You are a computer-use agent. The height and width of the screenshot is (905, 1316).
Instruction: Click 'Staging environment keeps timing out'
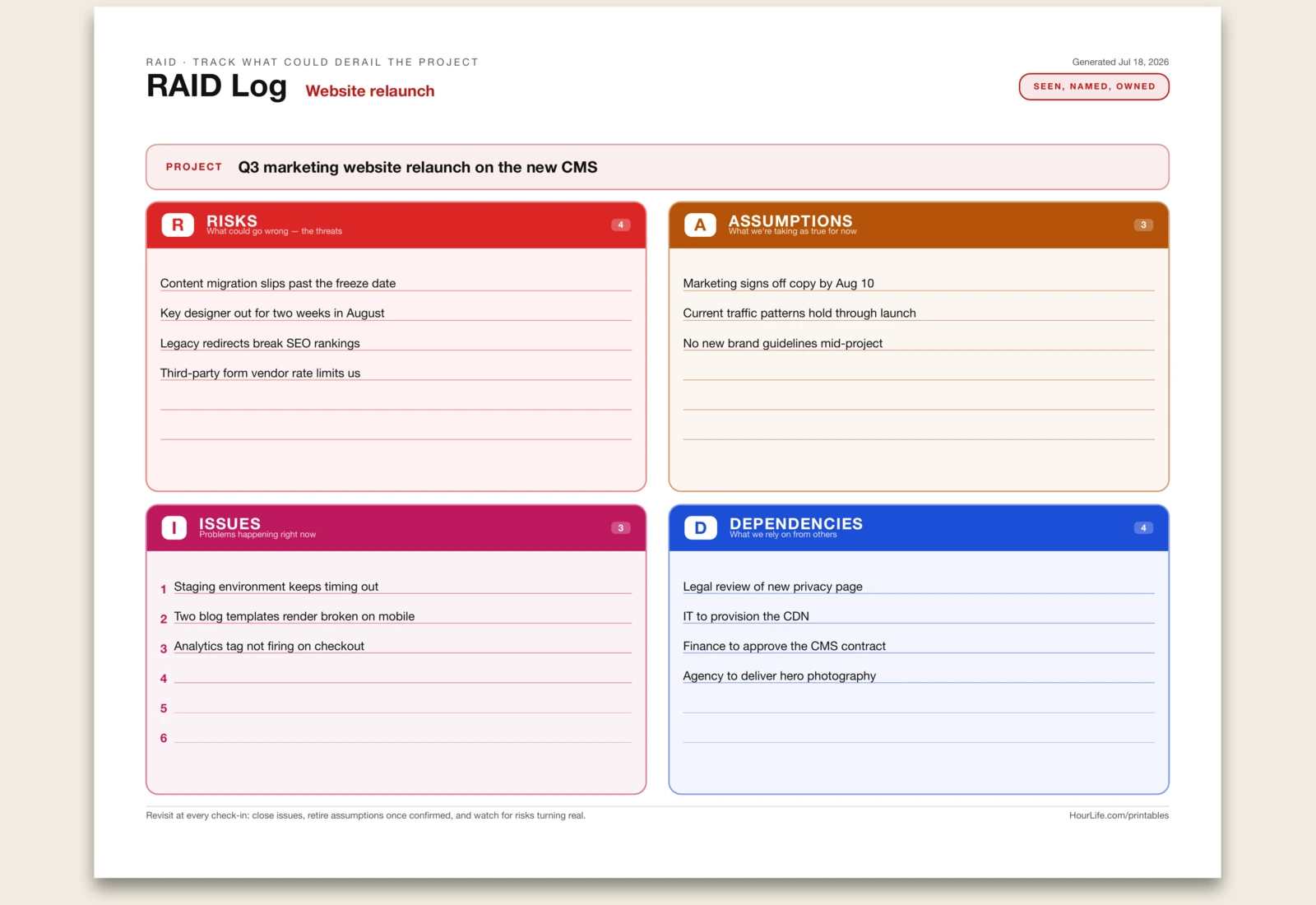276,587
